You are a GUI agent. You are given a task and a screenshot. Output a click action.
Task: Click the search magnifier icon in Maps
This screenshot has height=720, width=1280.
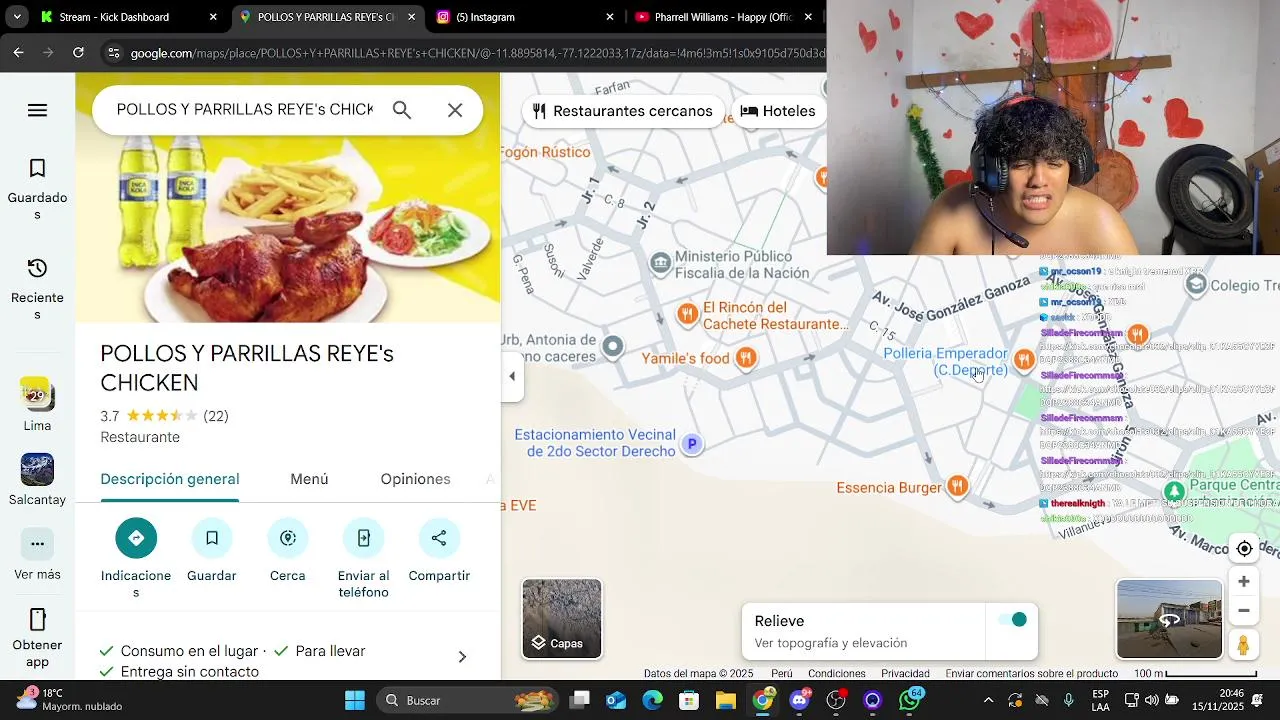[402, 110]
